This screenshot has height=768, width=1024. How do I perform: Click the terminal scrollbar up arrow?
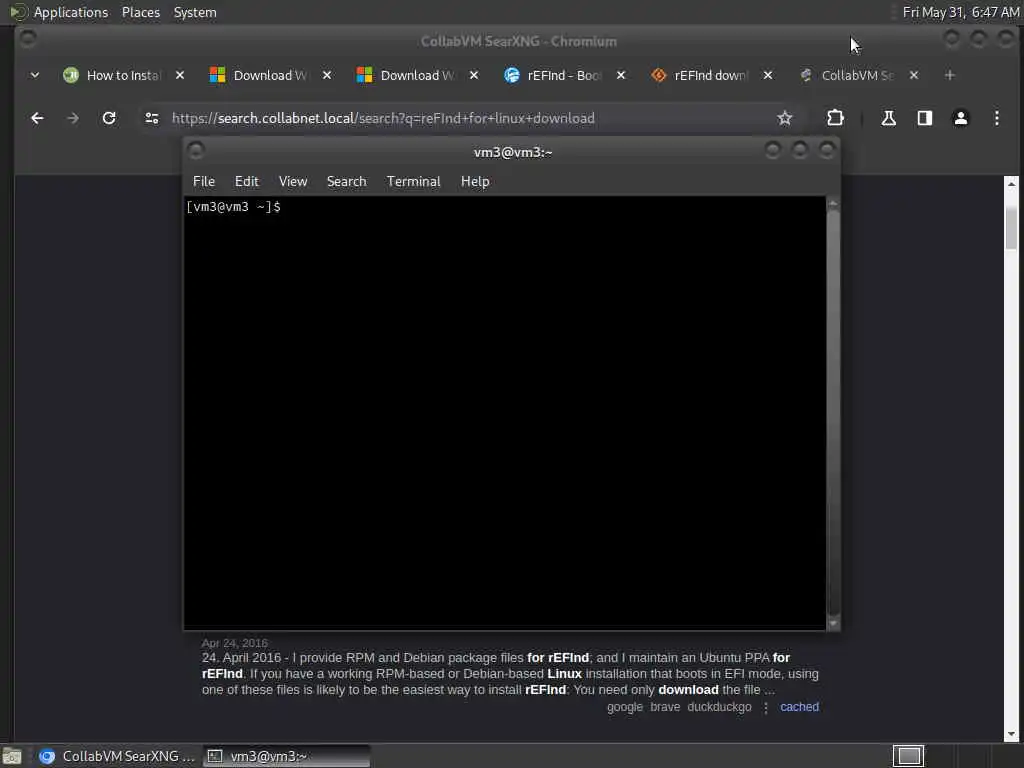click(833, 204)
